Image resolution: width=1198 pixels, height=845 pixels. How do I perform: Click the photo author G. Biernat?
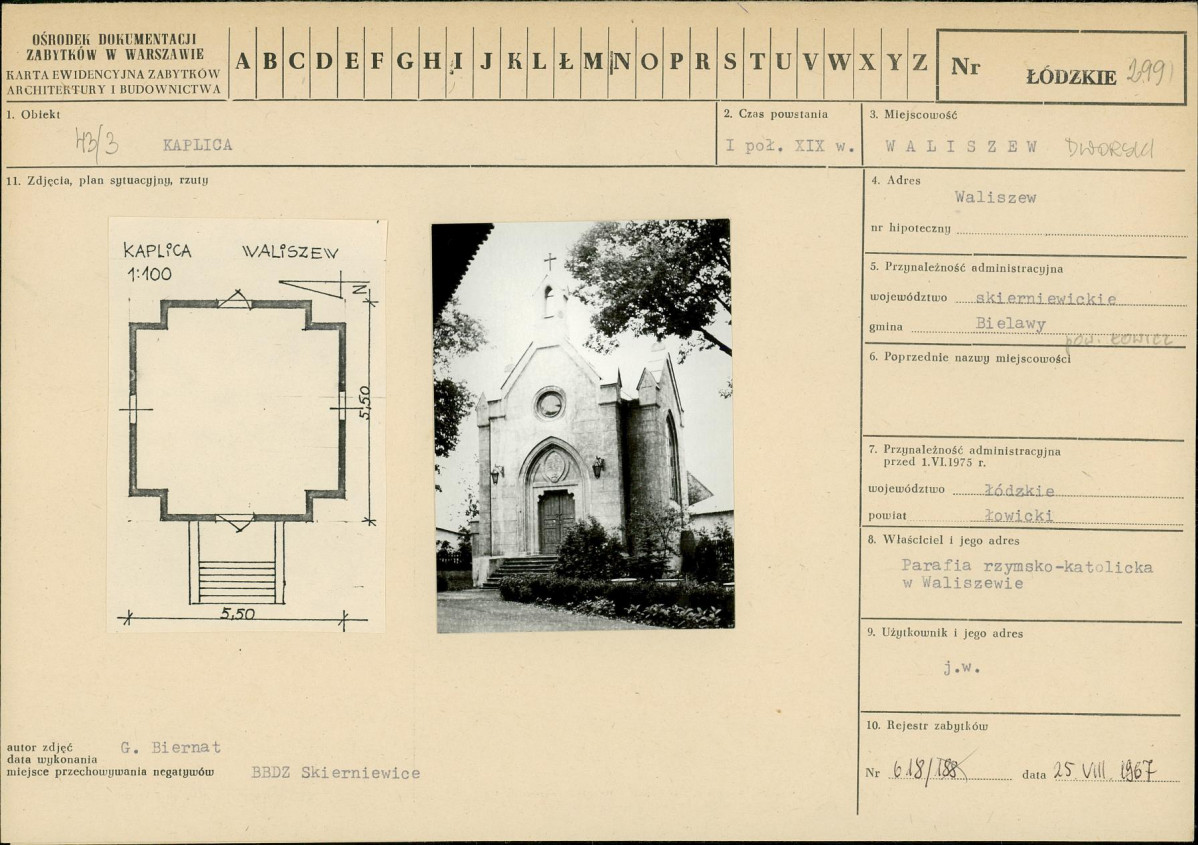pos(170,747)
